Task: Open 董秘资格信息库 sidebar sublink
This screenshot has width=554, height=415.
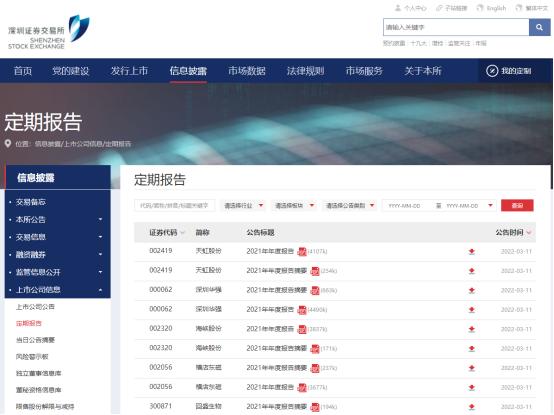Action: (39, 390)
